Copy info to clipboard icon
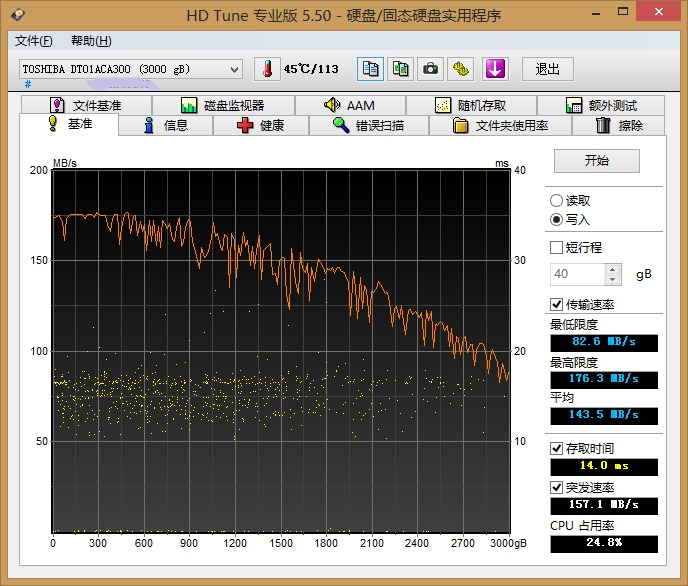 370,69
